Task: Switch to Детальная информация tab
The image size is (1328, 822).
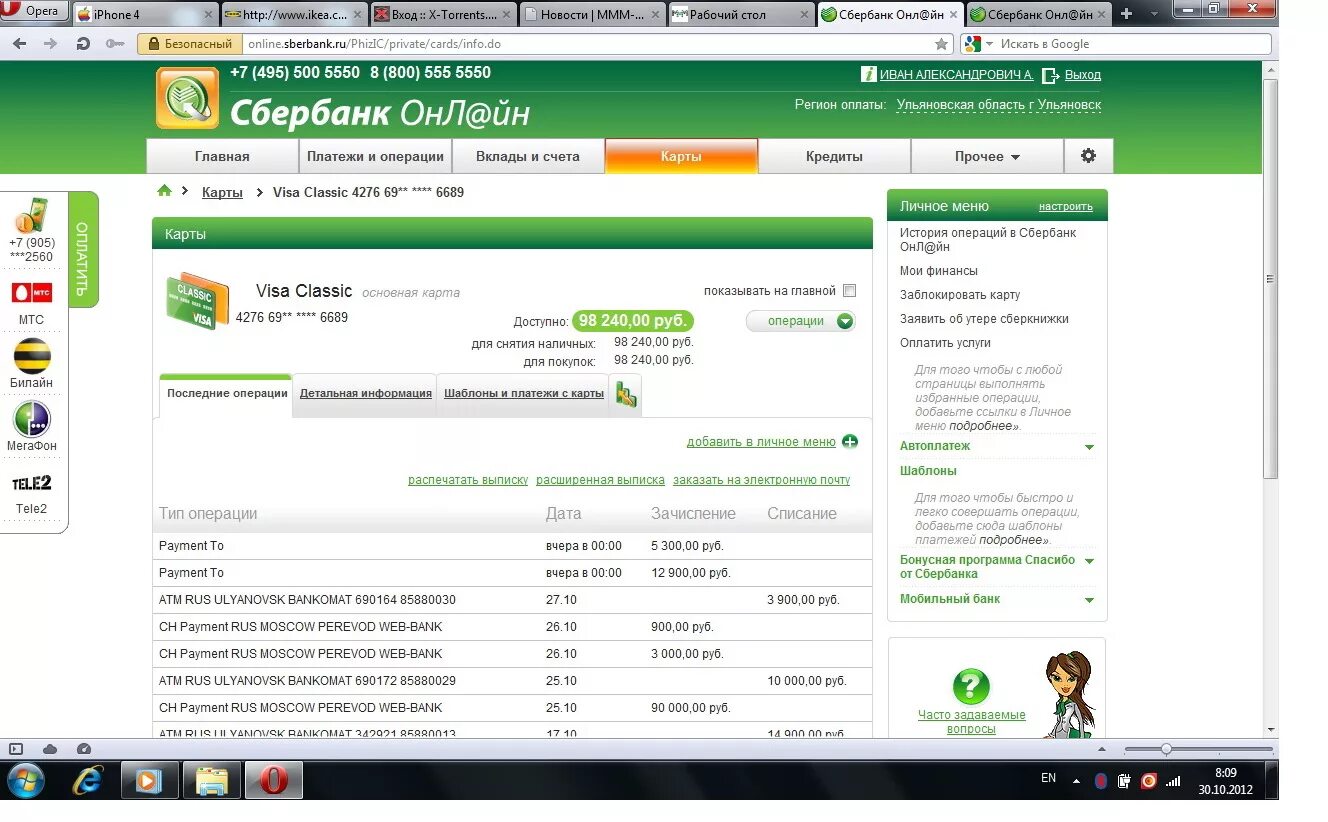Action: [365, 393]
